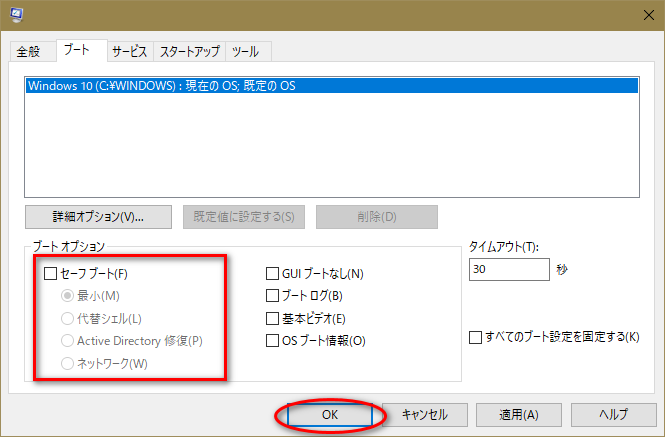
Task: Click the System Configuration title bar icon
Action: click(17, 14)
